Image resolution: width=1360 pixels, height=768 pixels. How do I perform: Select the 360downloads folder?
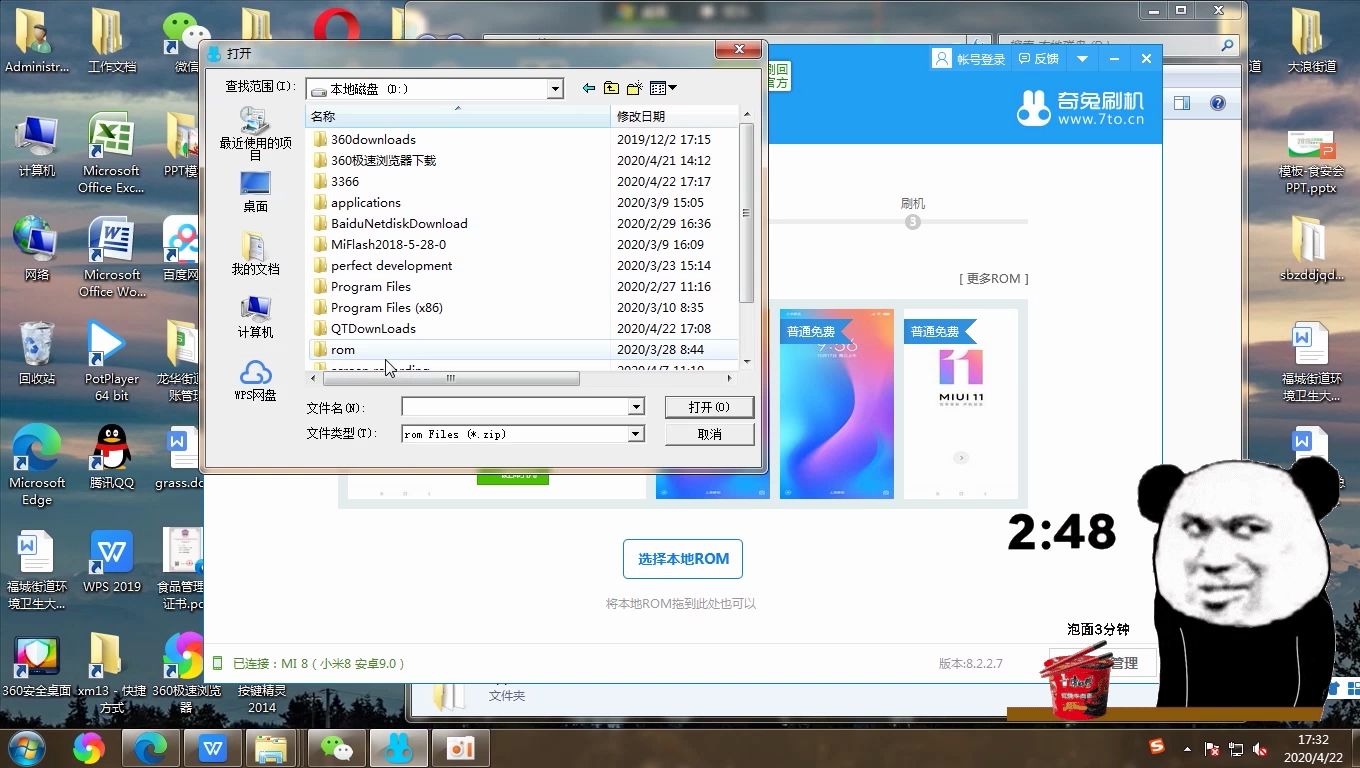click(373, 139)
